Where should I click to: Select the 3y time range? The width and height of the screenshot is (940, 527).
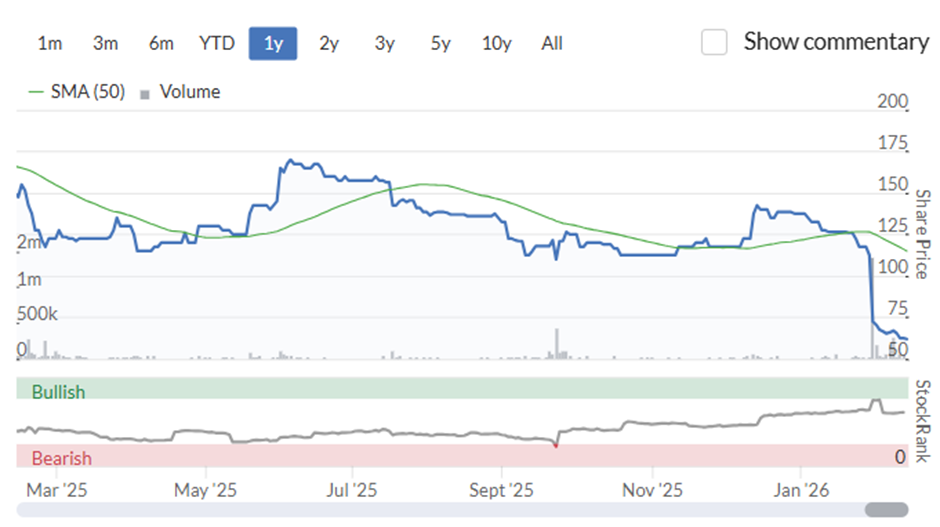tap(385, 43)
